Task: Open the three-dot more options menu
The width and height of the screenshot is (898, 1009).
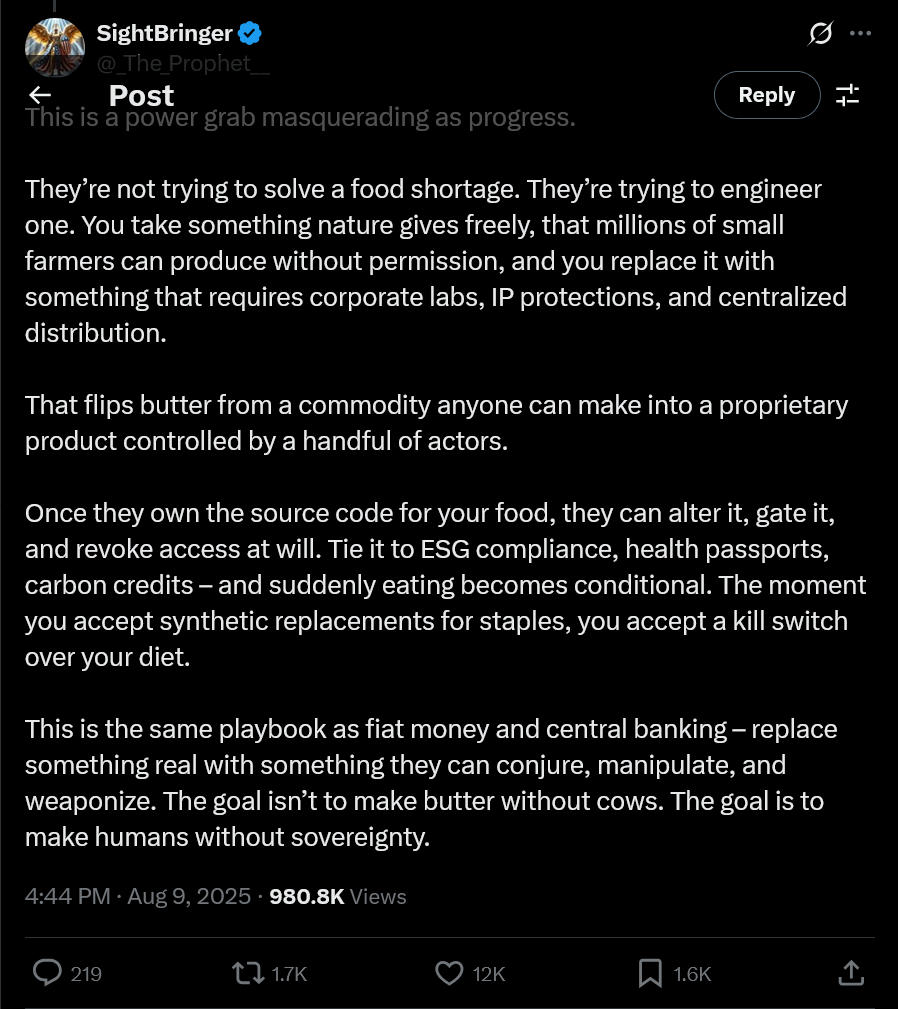Action: pos(859,33)
